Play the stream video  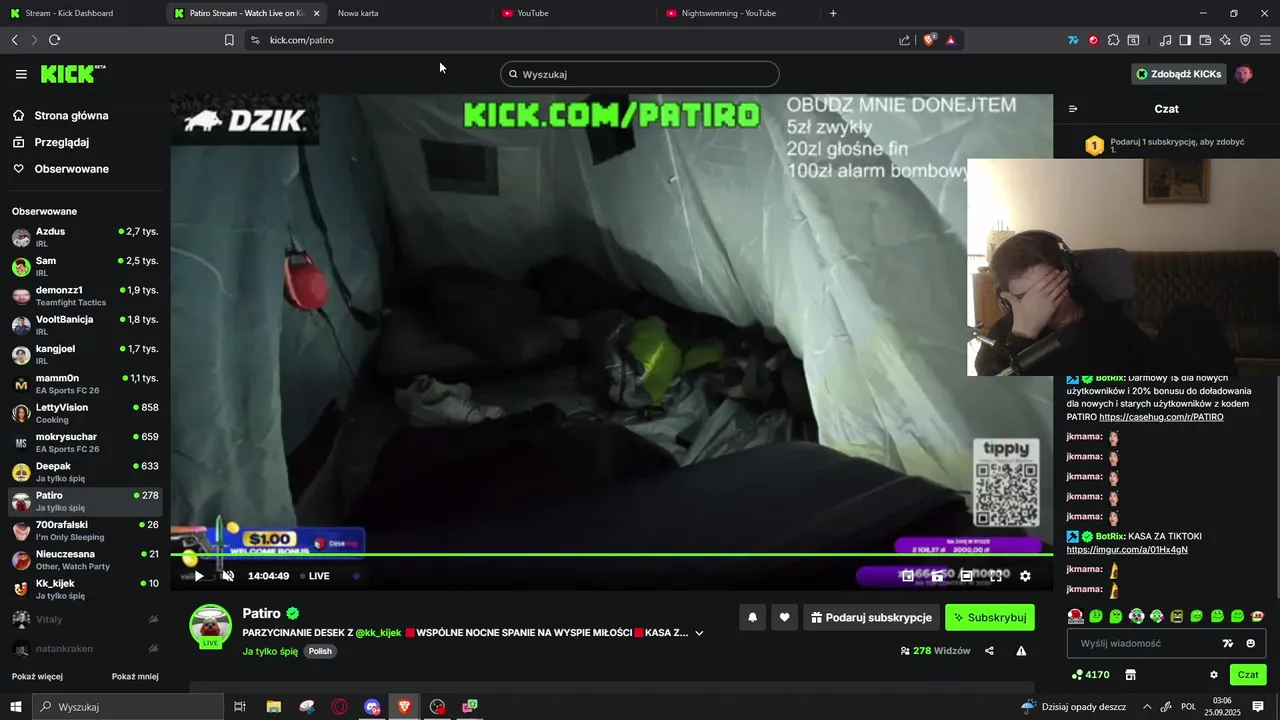[199, 576]
